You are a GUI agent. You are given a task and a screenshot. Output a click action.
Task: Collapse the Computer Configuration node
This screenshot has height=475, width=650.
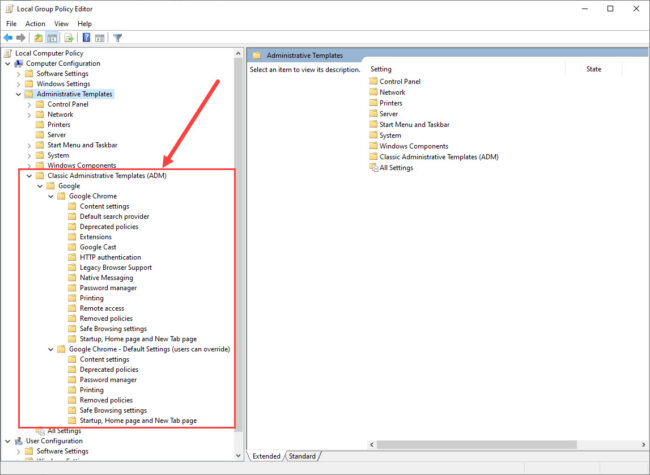tap(8, 63)
